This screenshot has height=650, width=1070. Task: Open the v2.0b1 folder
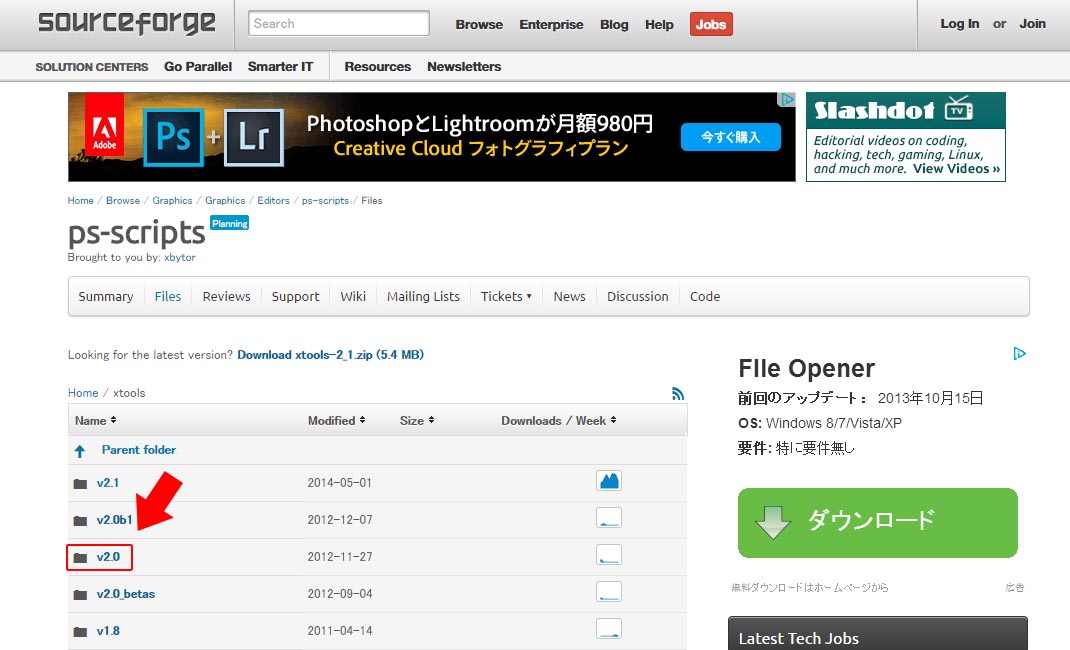pos(114,520)
